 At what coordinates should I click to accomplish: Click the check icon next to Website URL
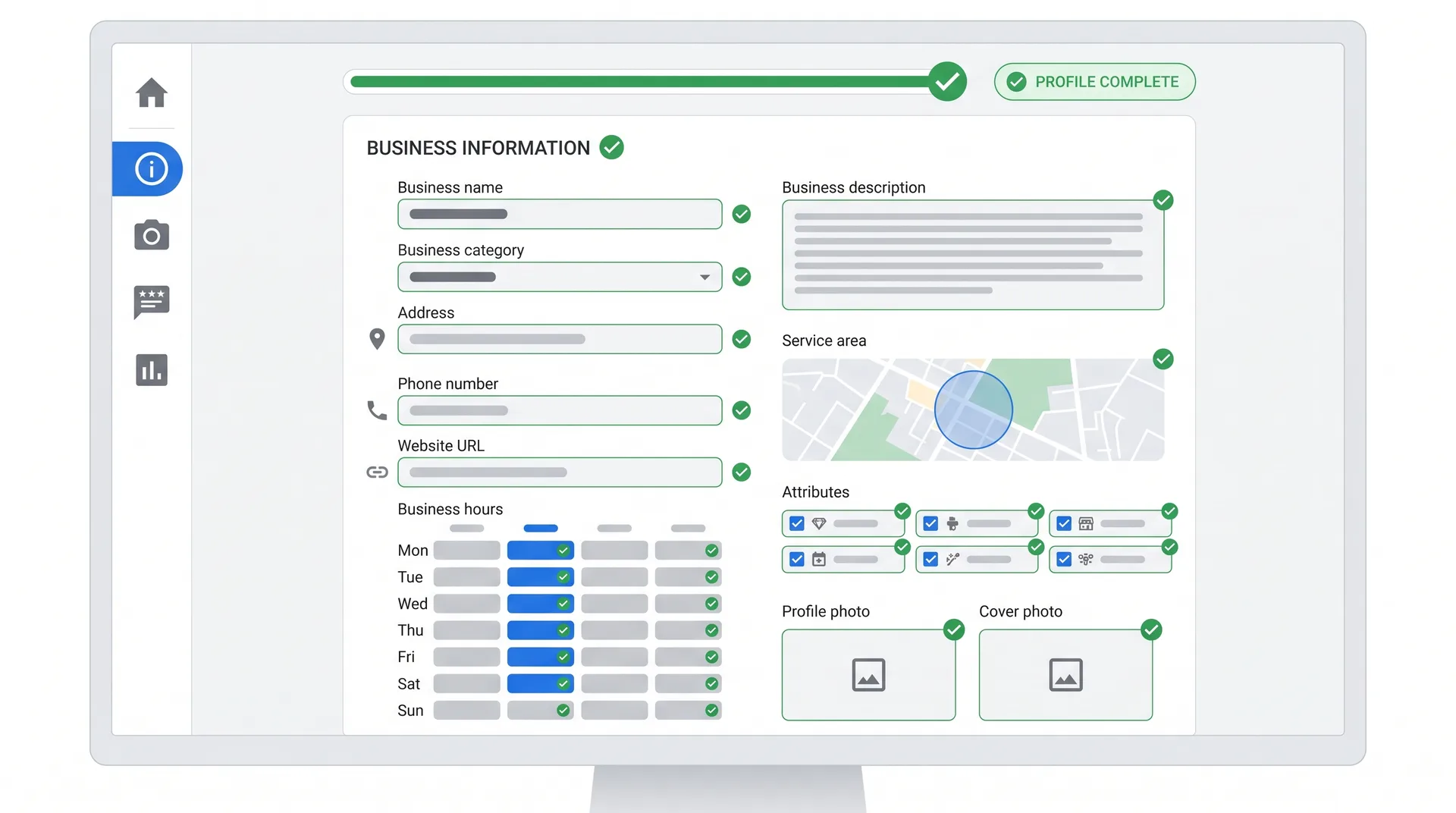(742, 472)
